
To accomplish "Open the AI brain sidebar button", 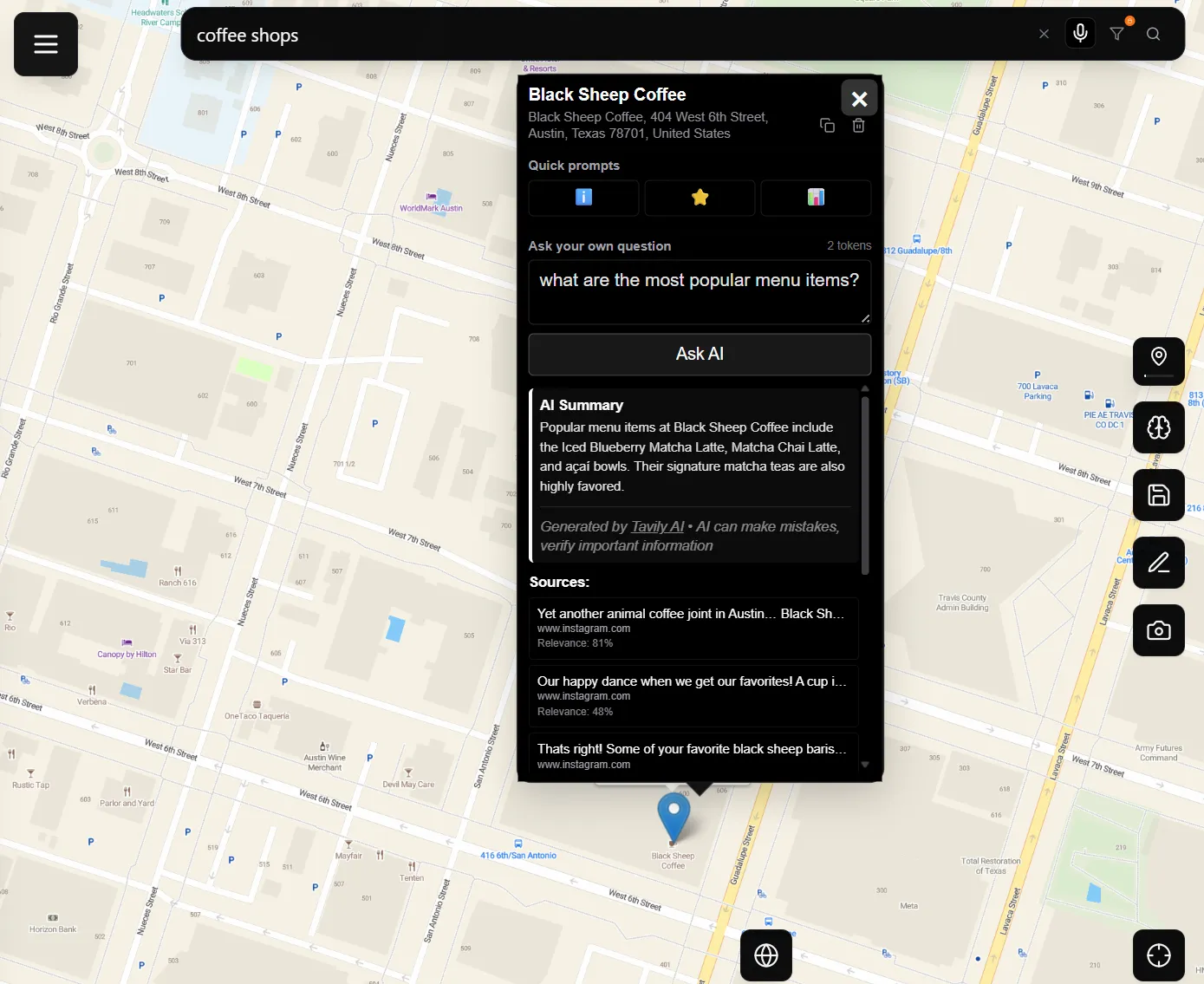I will (x=1159, y=427).
